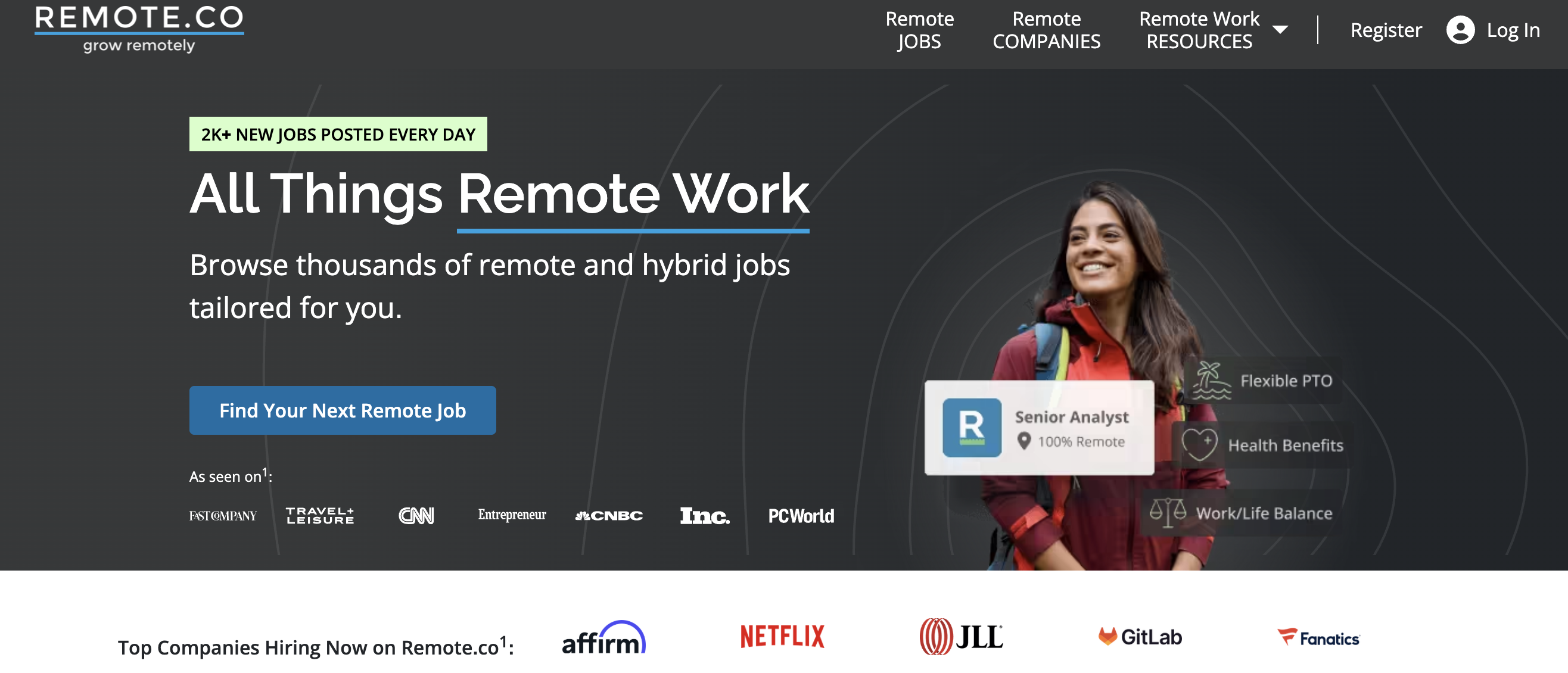Open the Remote Jobs menu item

click(919, 30)
